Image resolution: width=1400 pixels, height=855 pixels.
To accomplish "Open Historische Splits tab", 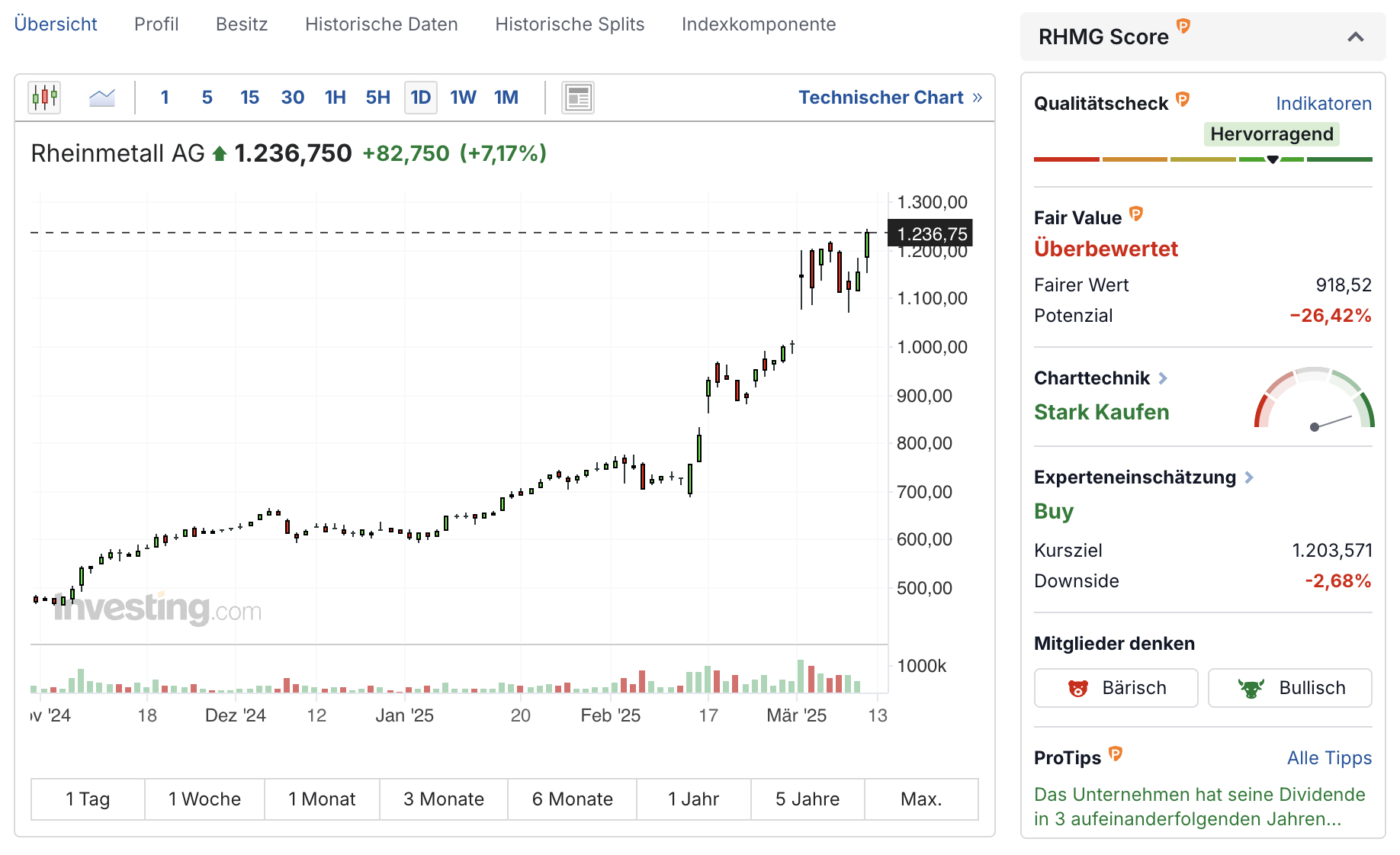I will (570, 24).
